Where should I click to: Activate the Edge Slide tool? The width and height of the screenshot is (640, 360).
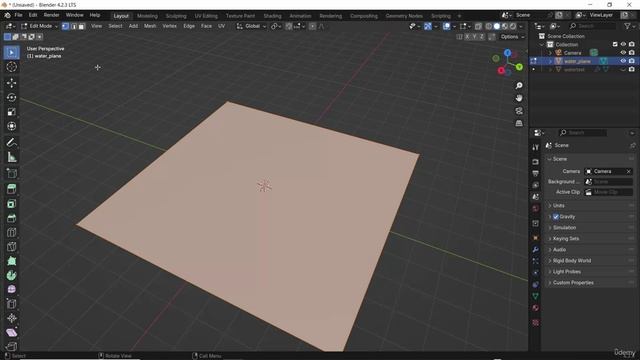(11, 304)
